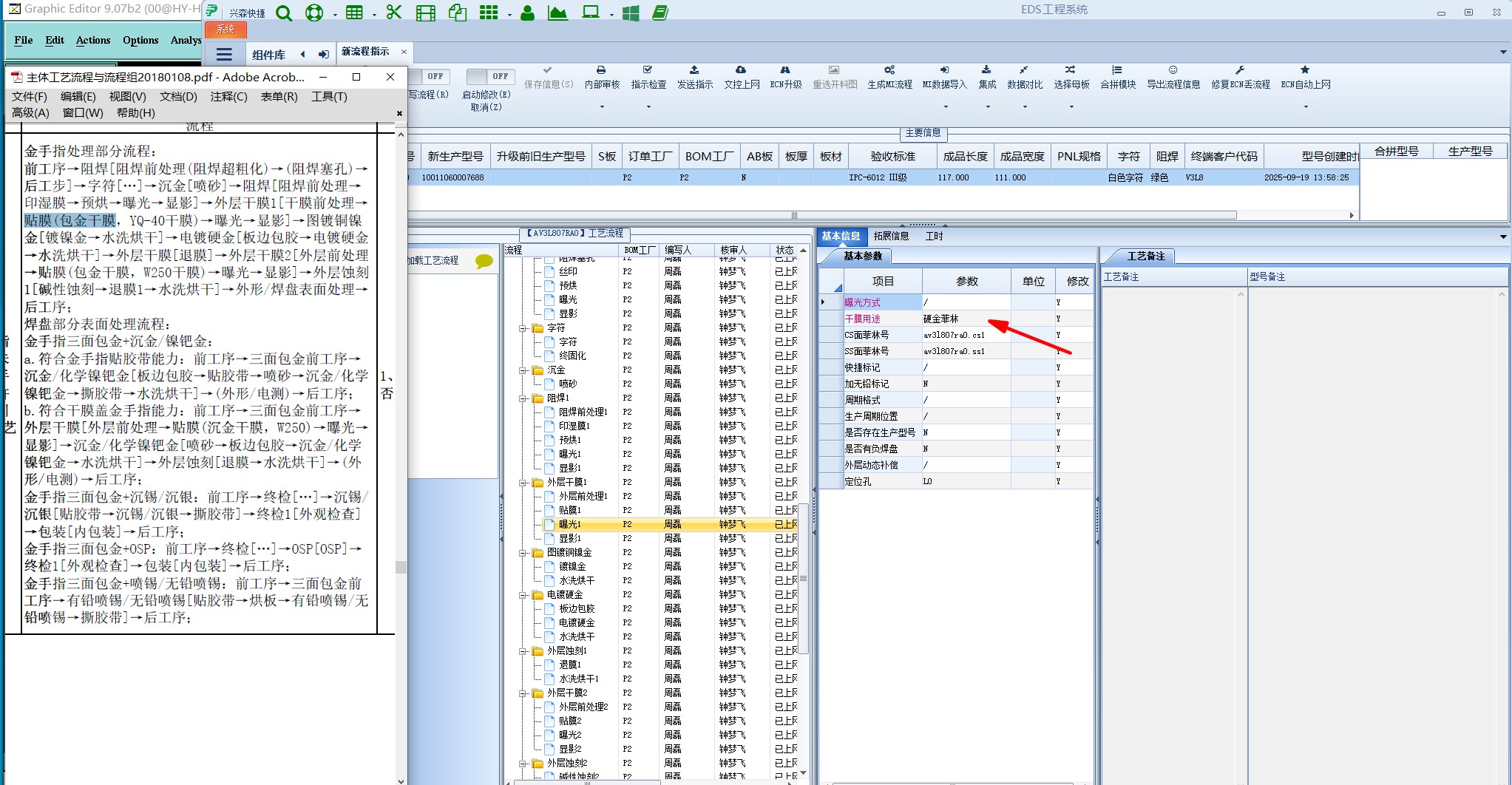Click the 组件库 panel label
This screenshot has width=1512, height=785.
268,55
